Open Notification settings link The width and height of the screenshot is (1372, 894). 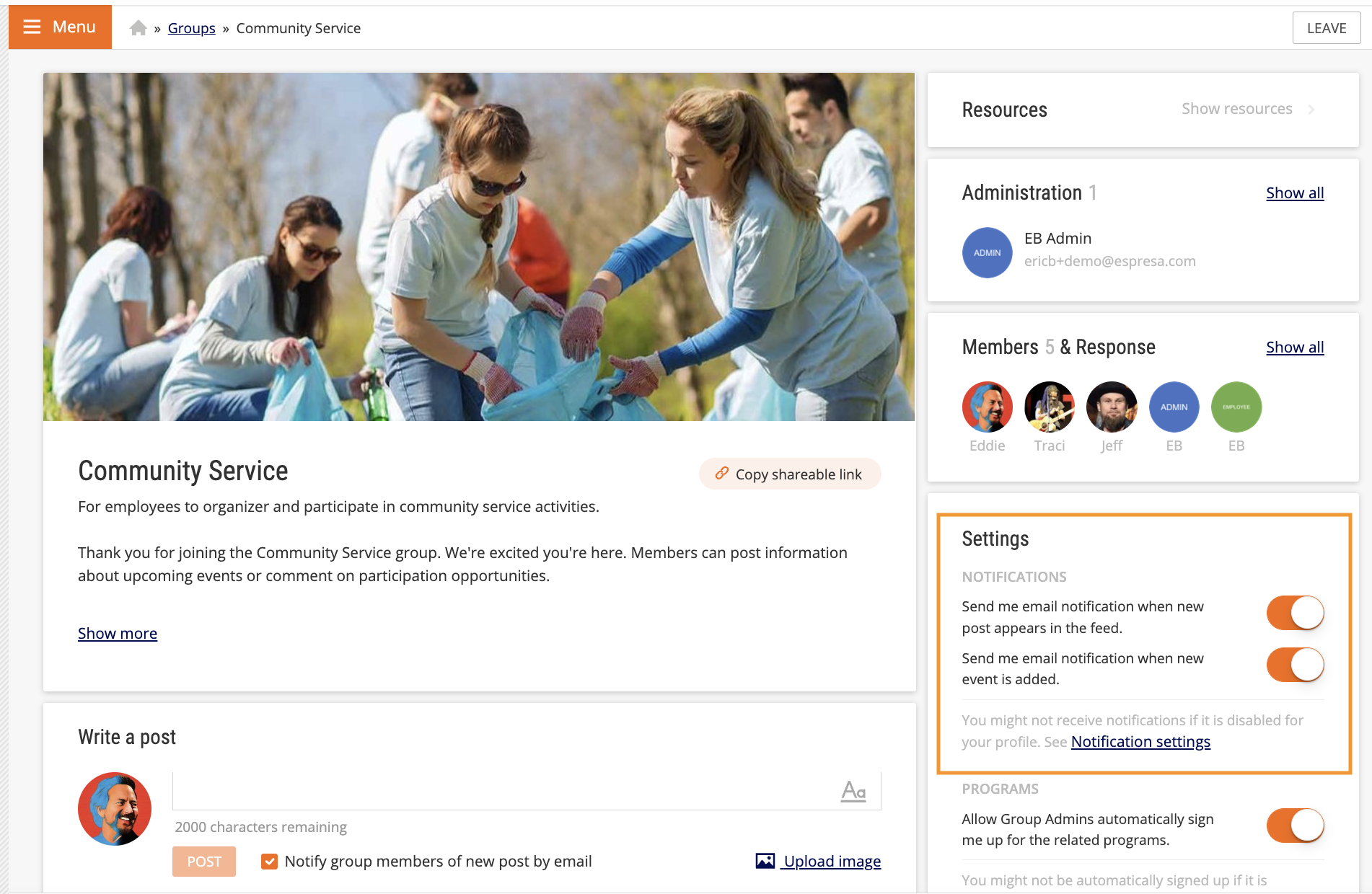1140,741
